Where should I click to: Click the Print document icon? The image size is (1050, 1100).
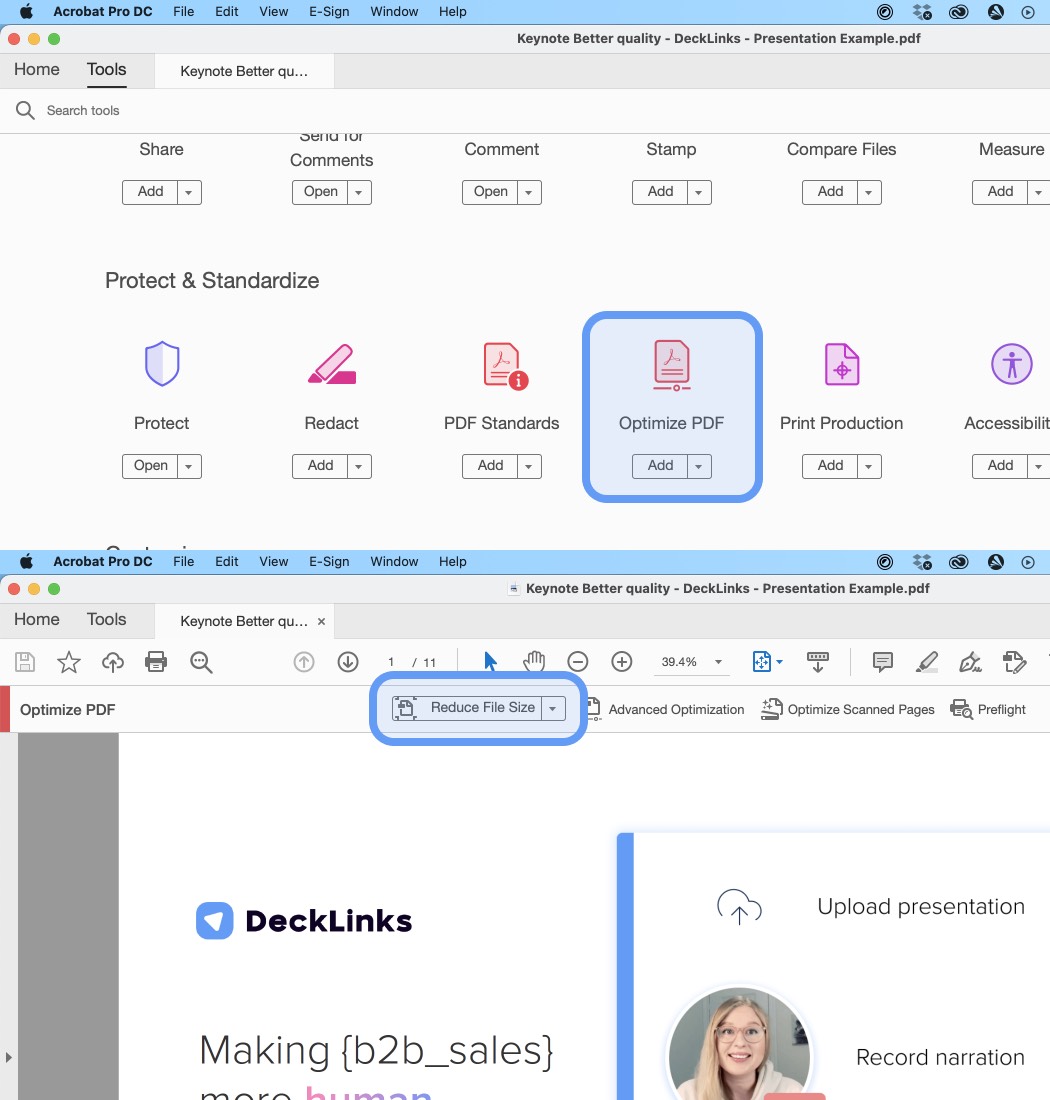[156, 661]
